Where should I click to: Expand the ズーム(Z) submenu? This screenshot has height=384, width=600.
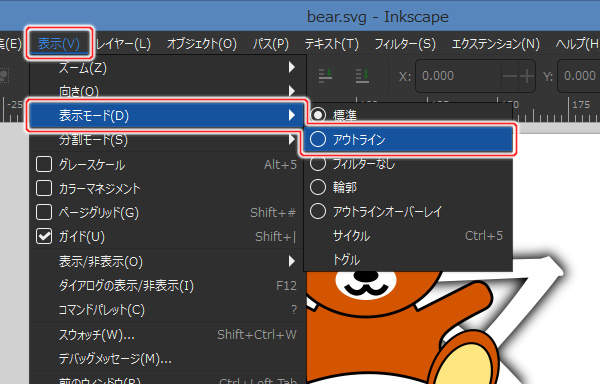(168, 68)
